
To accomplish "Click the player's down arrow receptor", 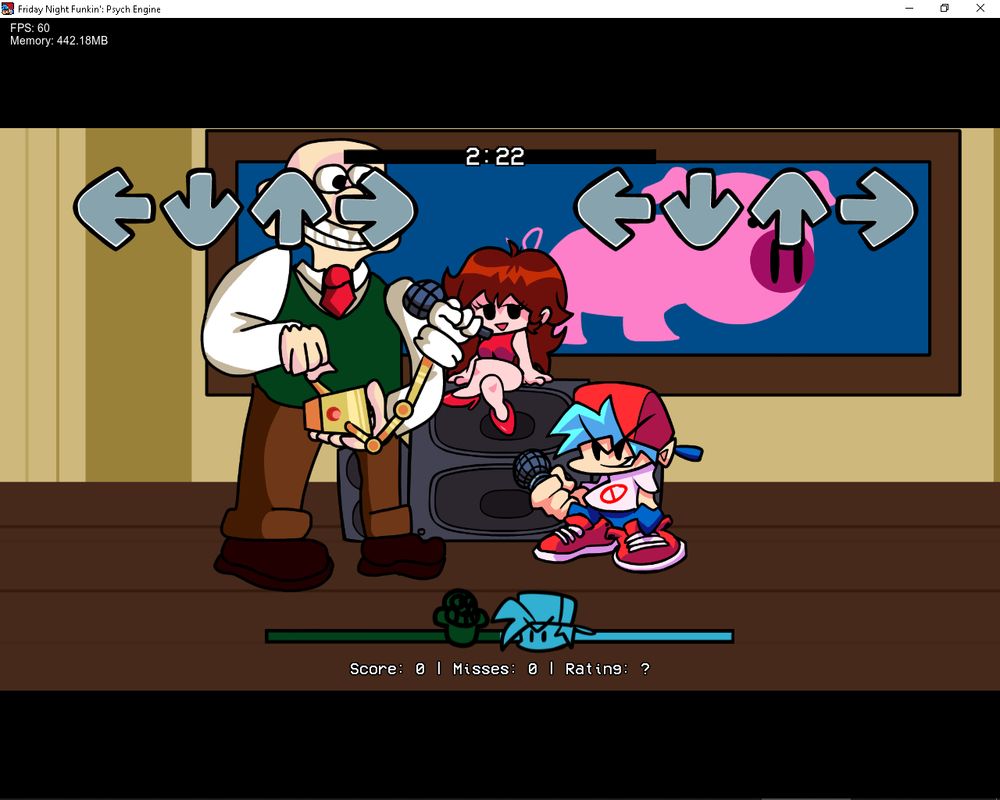I will pyautogui.click(x=702, y=209).
